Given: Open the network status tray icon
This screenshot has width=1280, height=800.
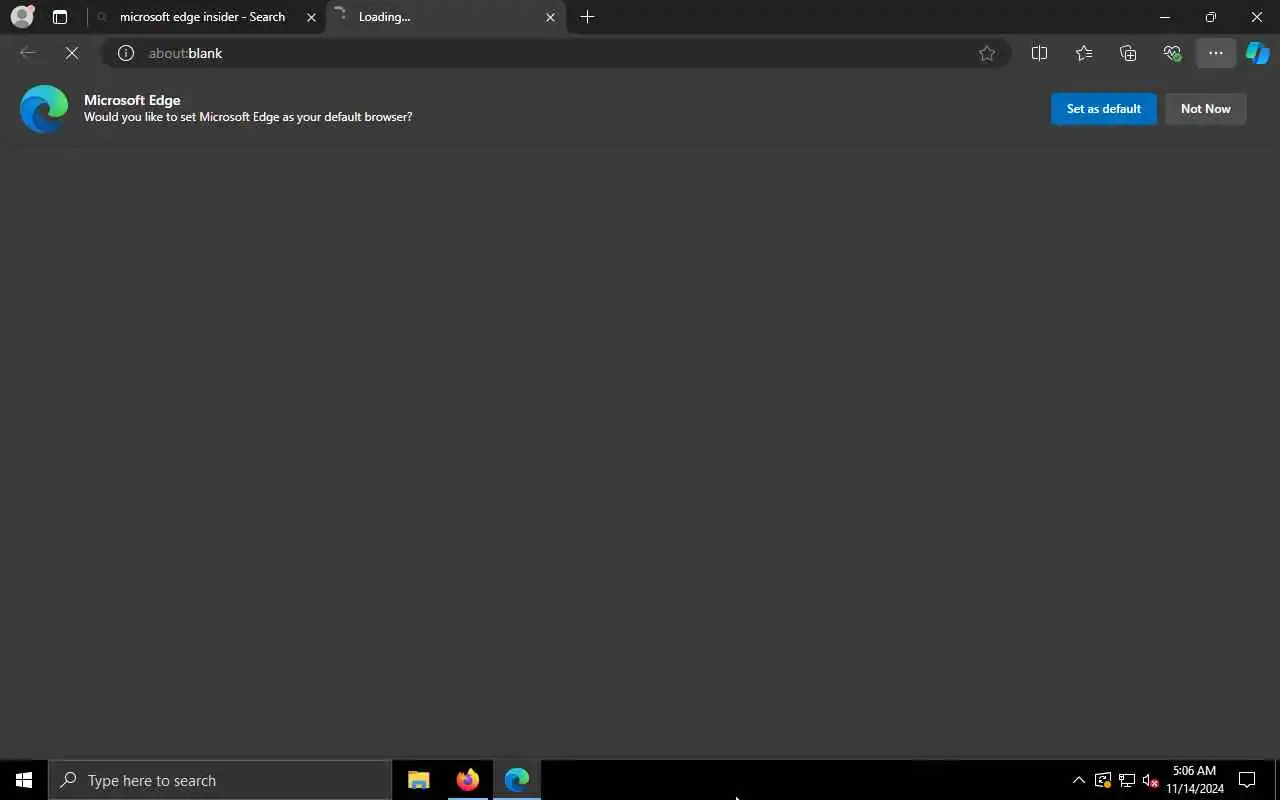Looking at the screenshot, I should tap(1127, 780).
